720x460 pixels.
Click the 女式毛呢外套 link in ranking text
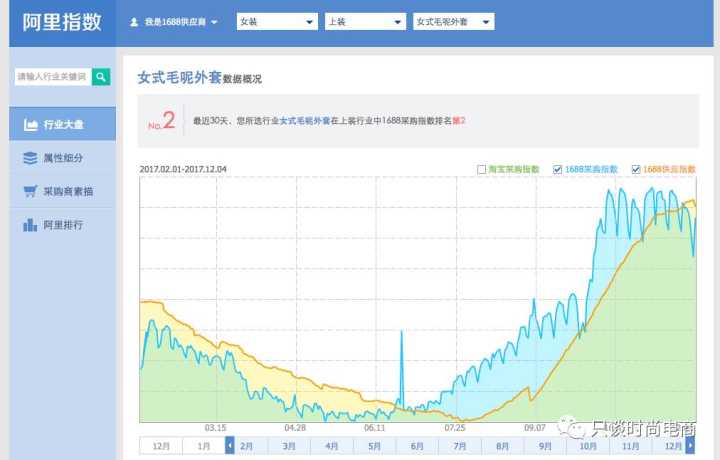[x=305, y=121]
